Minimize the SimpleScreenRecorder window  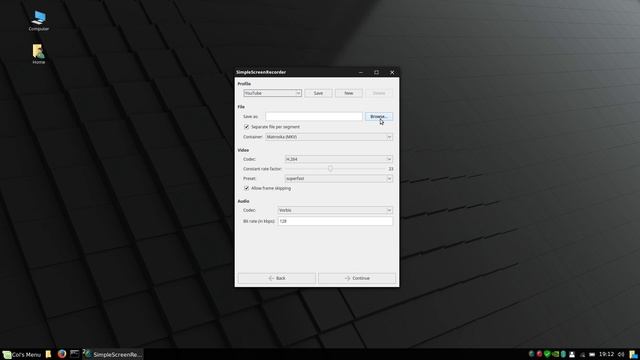click(361, 72)
